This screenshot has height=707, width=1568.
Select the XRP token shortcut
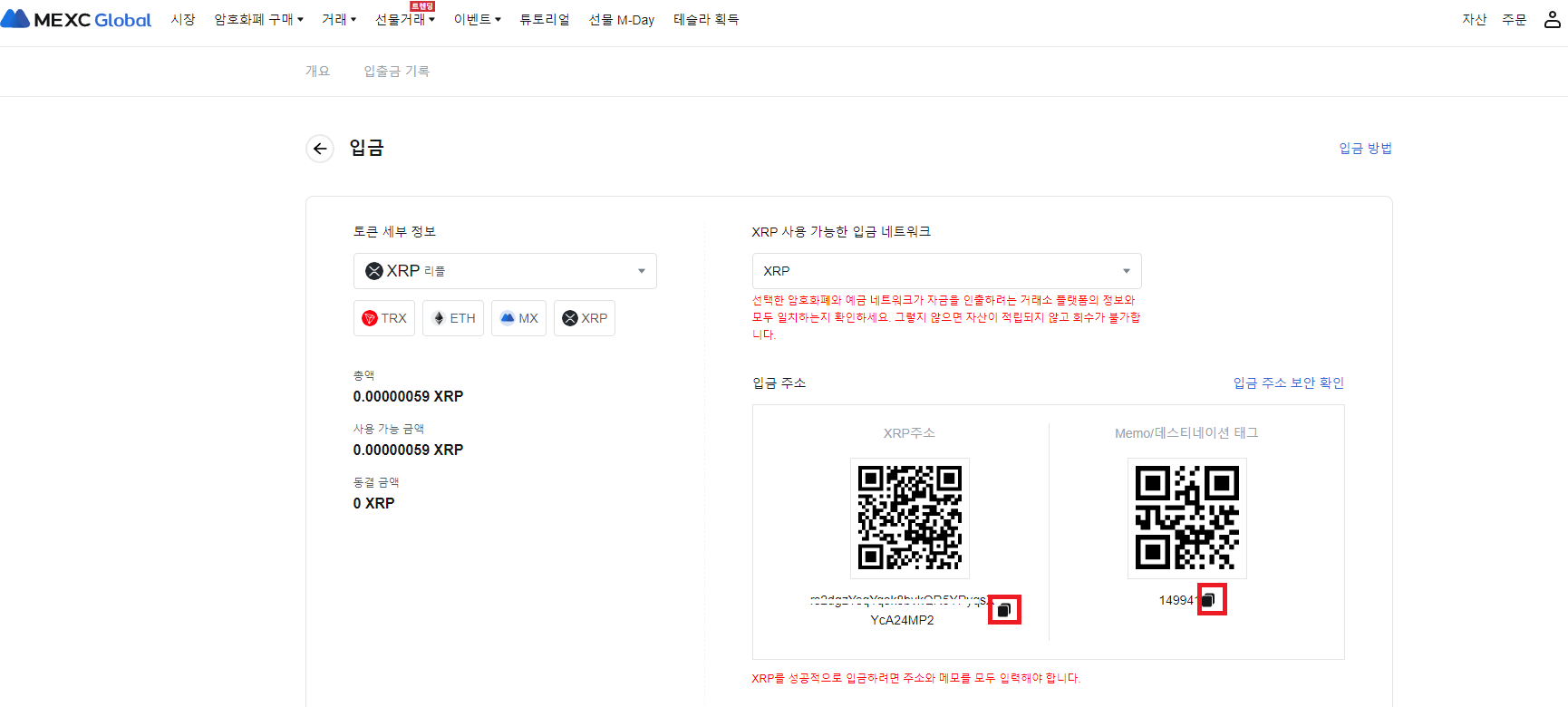pos(585,318)
